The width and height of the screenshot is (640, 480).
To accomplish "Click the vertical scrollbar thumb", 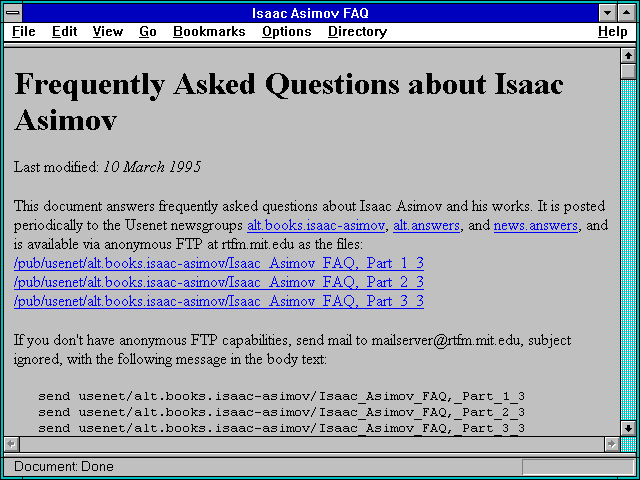I will click(628, 71).
